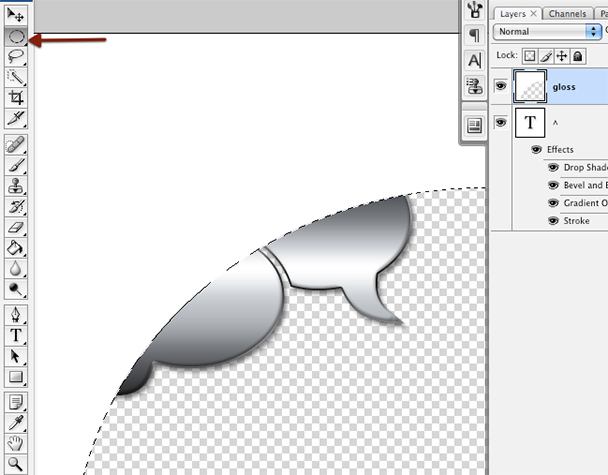Select the Zoom tool
This screenshot has width=608, height=475.
(x=16, y=463)
